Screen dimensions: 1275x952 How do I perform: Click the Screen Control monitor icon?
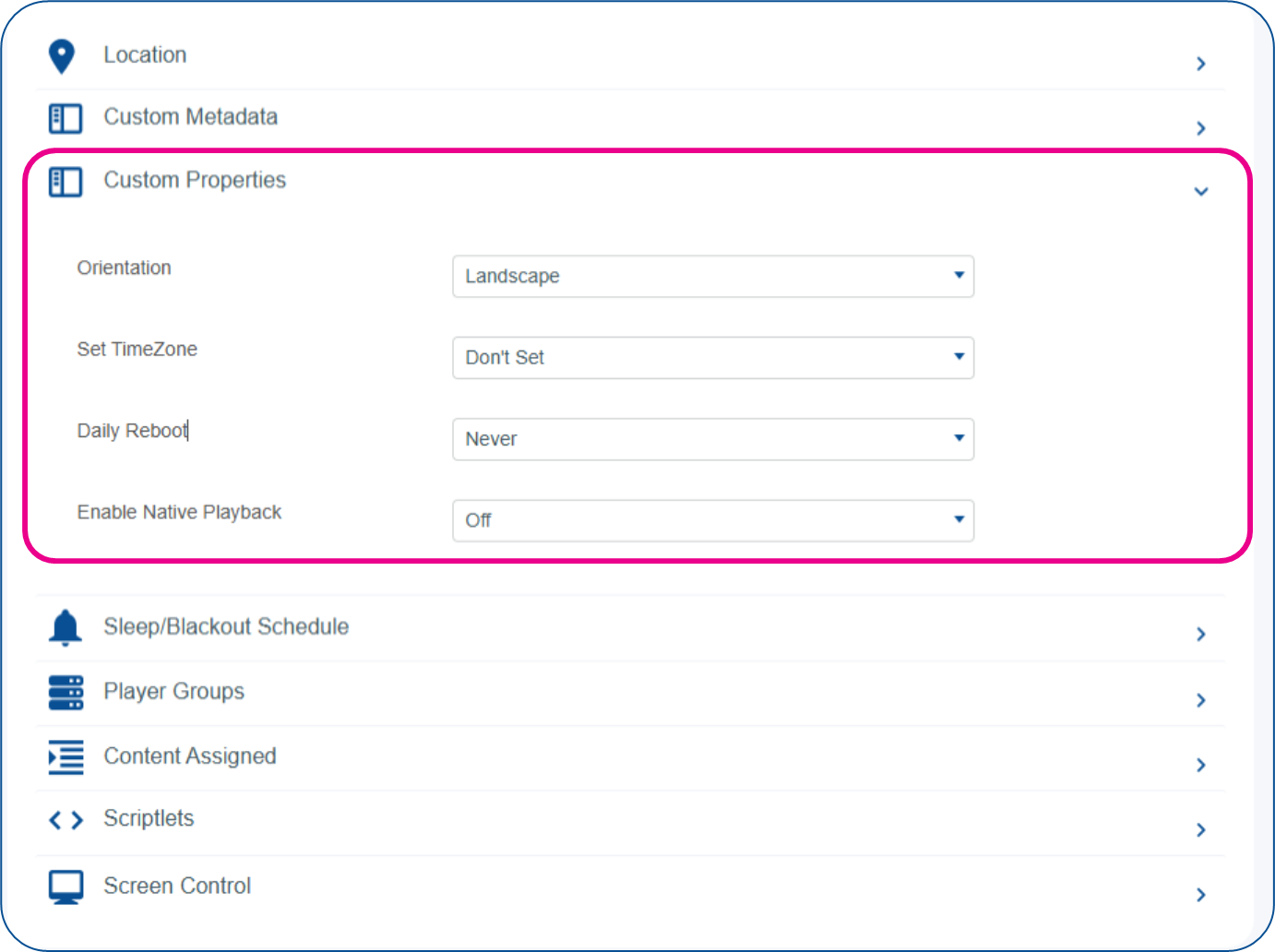[x=66, y=887]
